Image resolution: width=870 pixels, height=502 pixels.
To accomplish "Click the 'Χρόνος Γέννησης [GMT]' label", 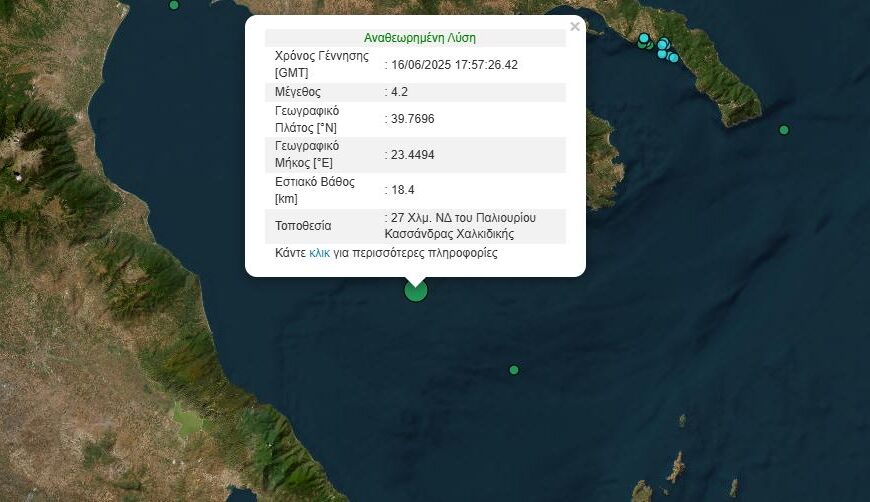I will coord(320,65).
